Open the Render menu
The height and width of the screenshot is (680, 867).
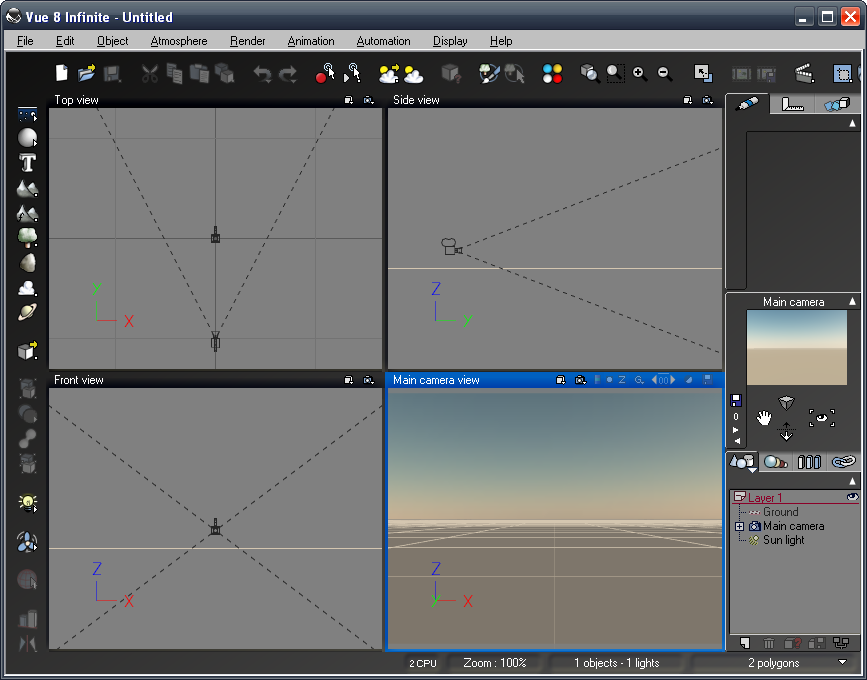(247, 41)
